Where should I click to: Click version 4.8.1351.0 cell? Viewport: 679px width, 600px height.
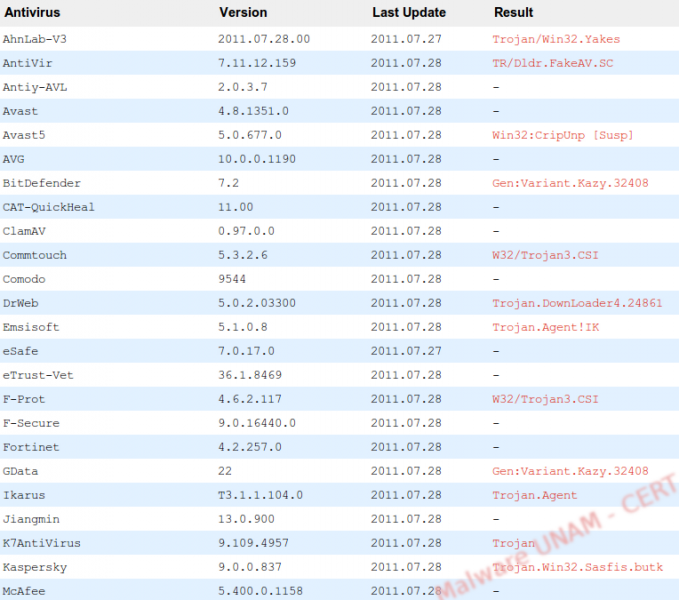click(253, 111)
